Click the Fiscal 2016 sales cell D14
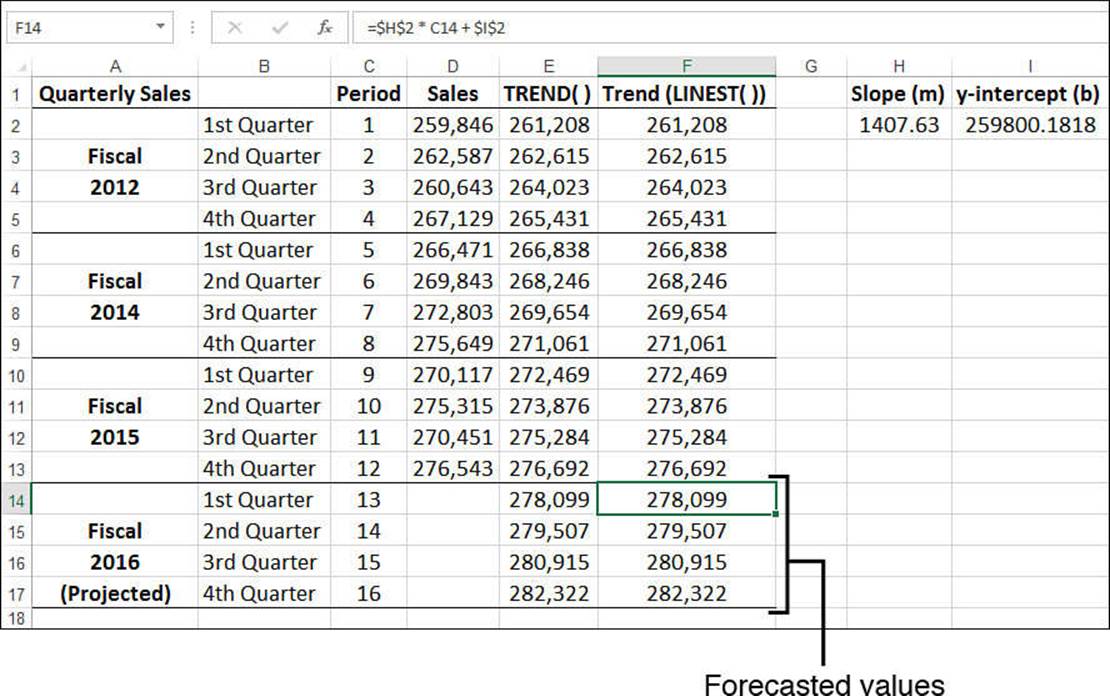The height and width of the screenshot is (696, 1110). (453, 500)
